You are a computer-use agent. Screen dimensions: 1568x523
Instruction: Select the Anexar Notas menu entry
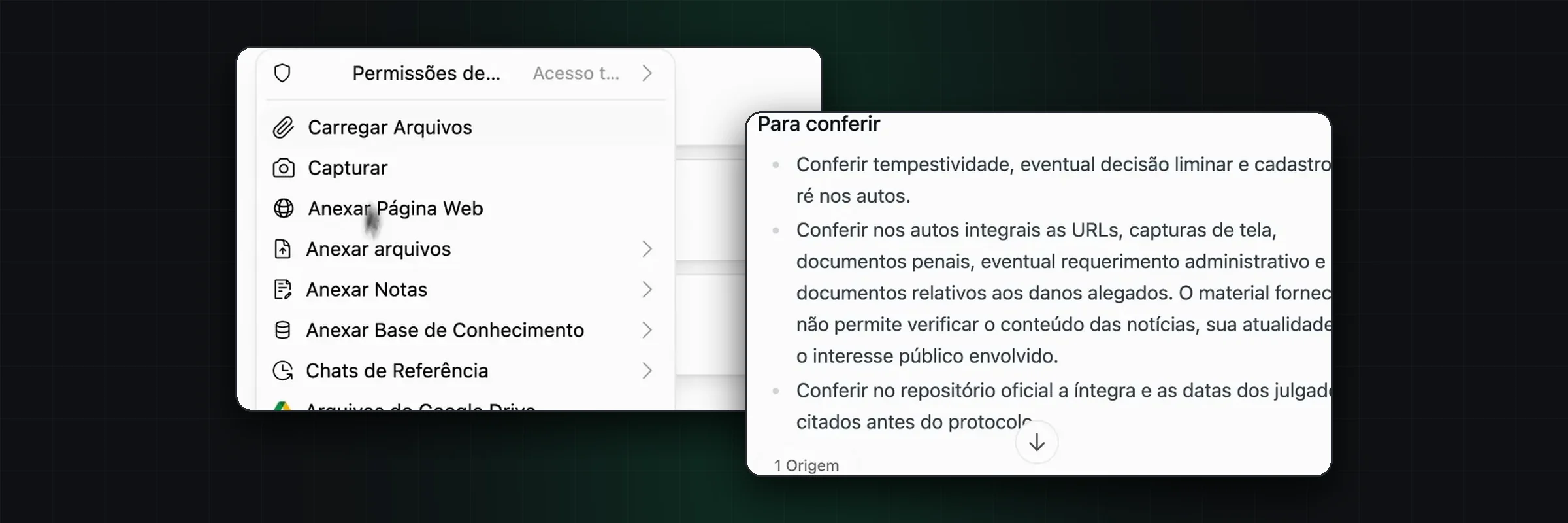click(465, 290)
